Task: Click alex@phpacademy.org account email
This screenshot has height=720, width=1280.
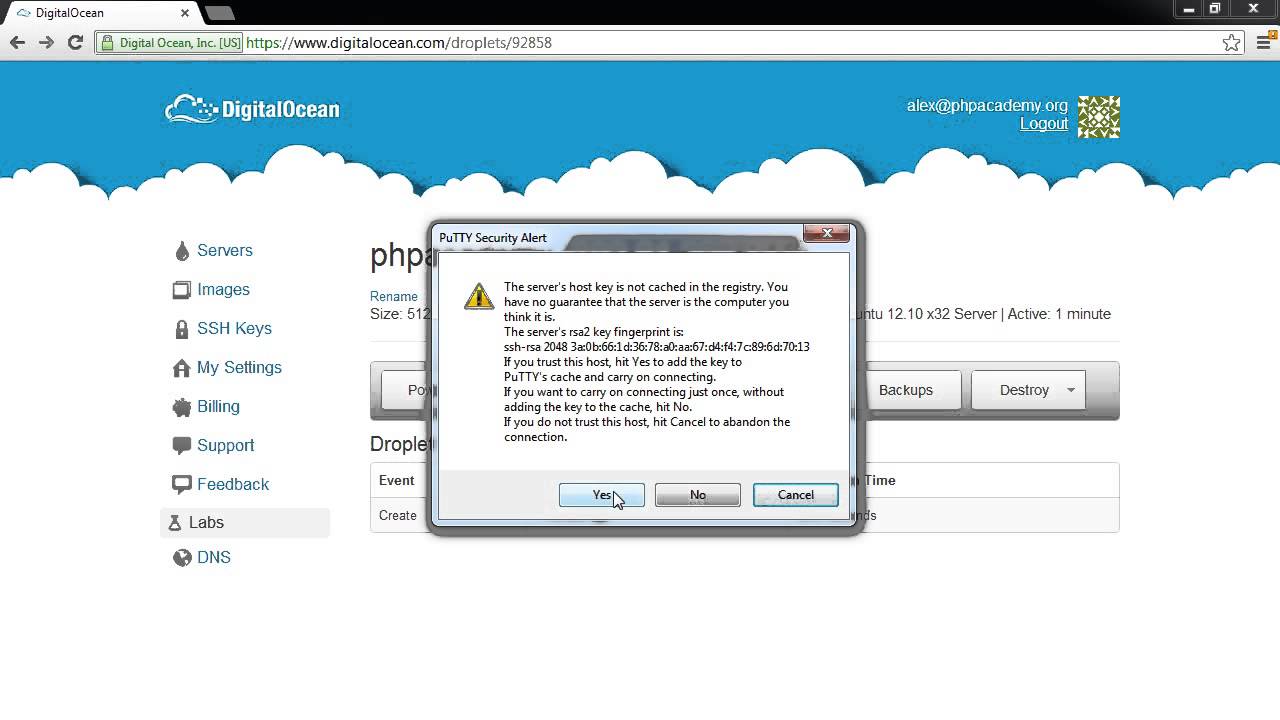Action: 987,105
